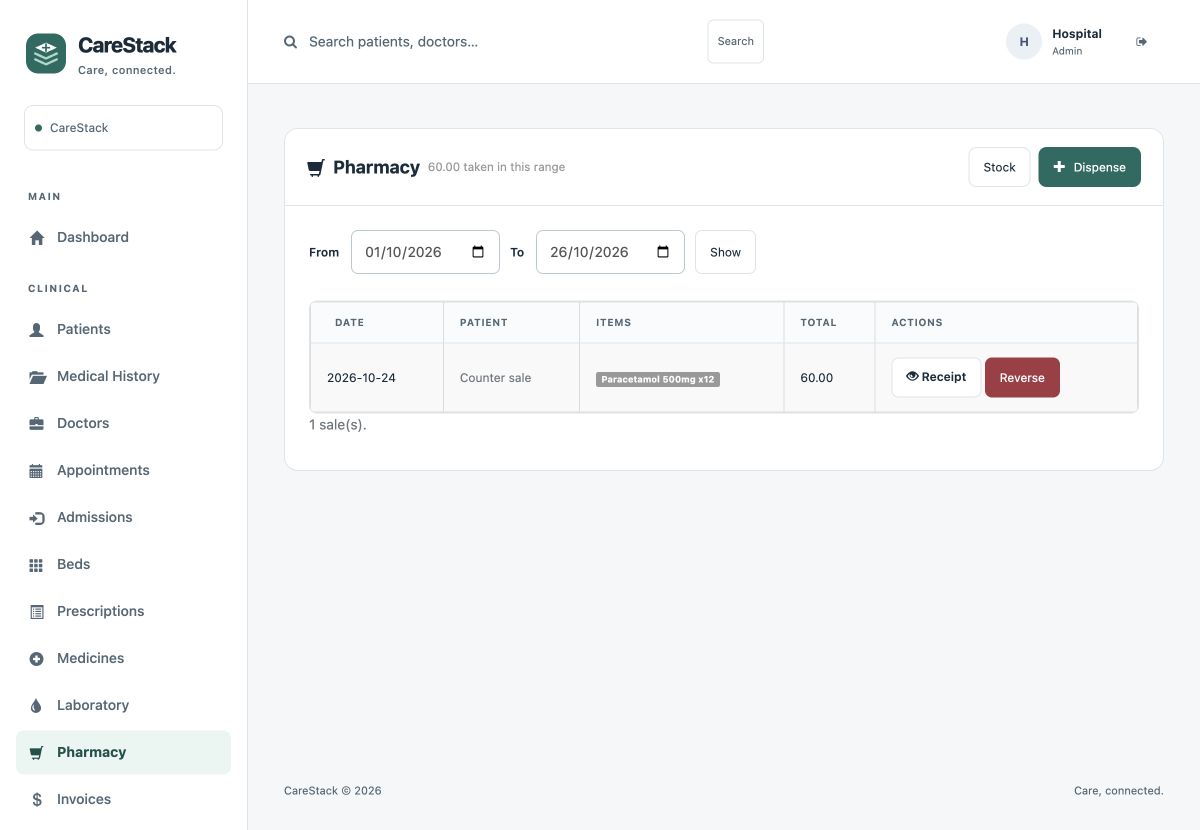Click the search magnifier icon

290,42
